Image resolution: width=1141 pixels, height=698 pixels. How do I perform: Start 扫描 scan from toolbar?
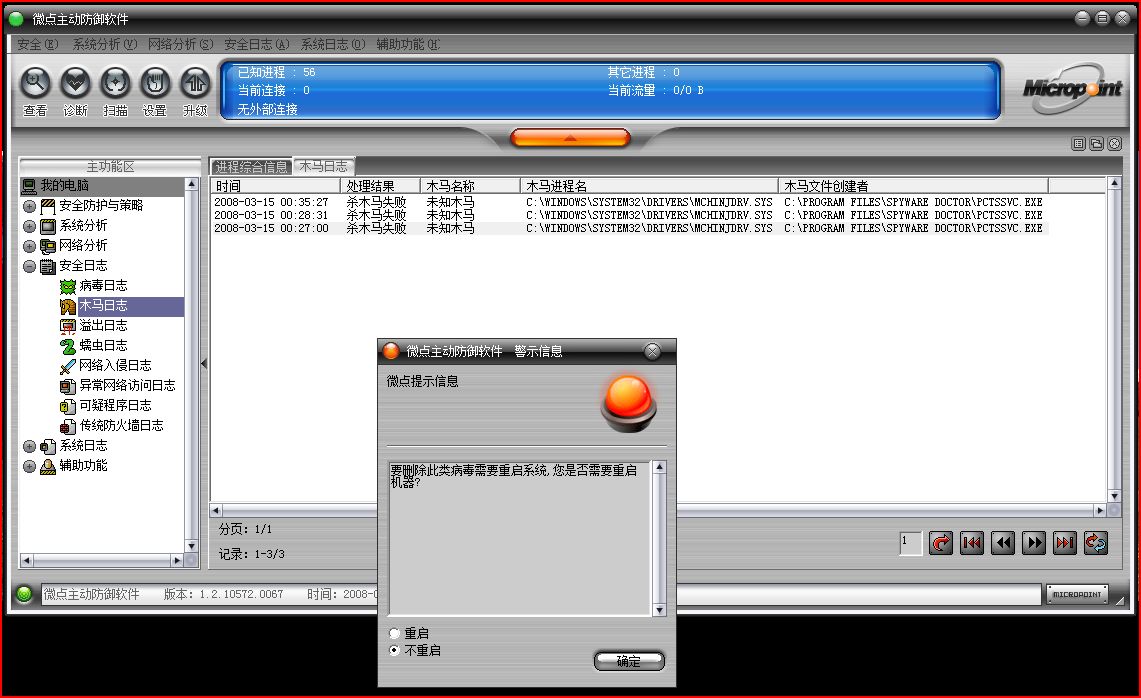(115, 83)
